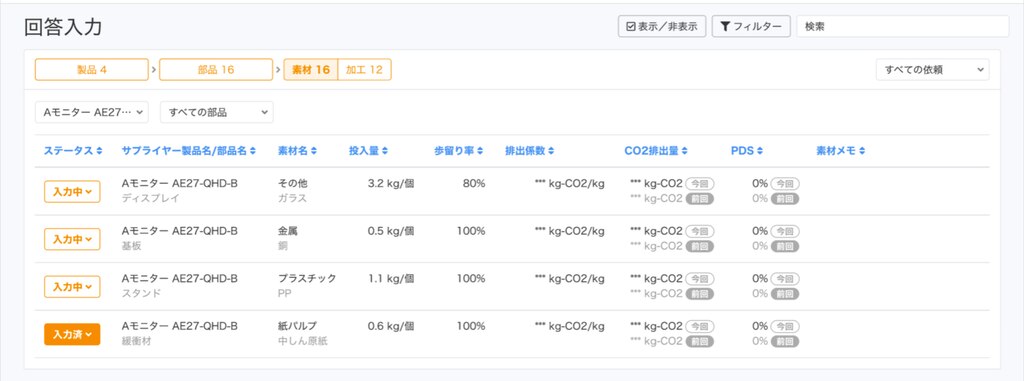The width and height of the screenshot is (1024, 381).
Task: Open 入力中 status dropdown for 基板 row
Action: [72, 239]
